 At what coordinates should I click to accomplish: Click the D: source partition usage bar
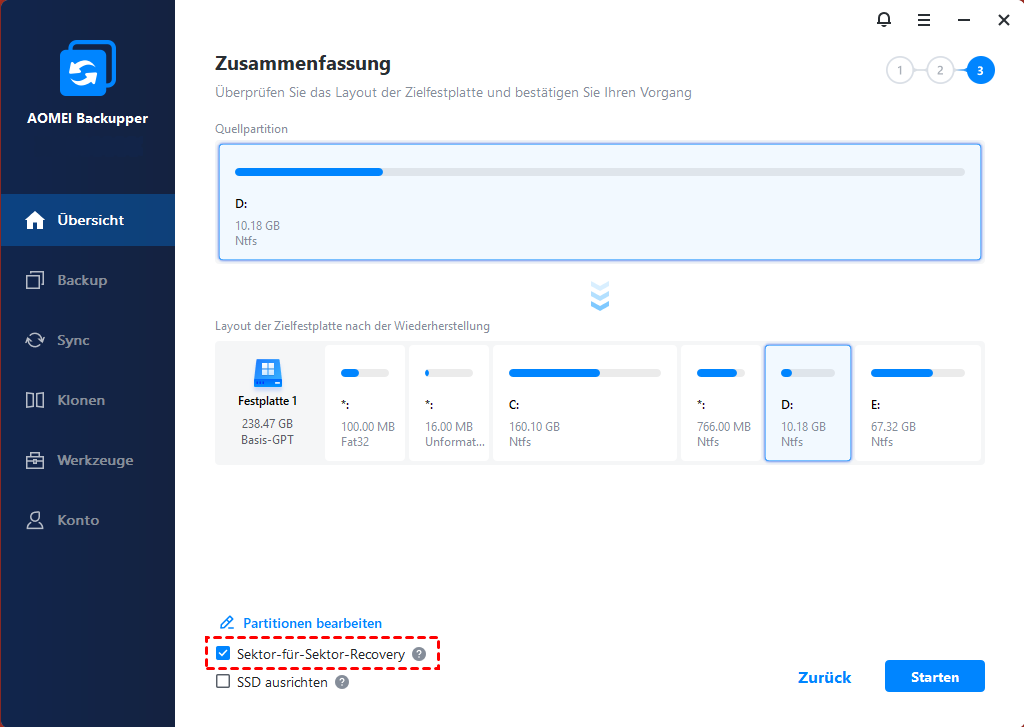(x=600, y=172)
